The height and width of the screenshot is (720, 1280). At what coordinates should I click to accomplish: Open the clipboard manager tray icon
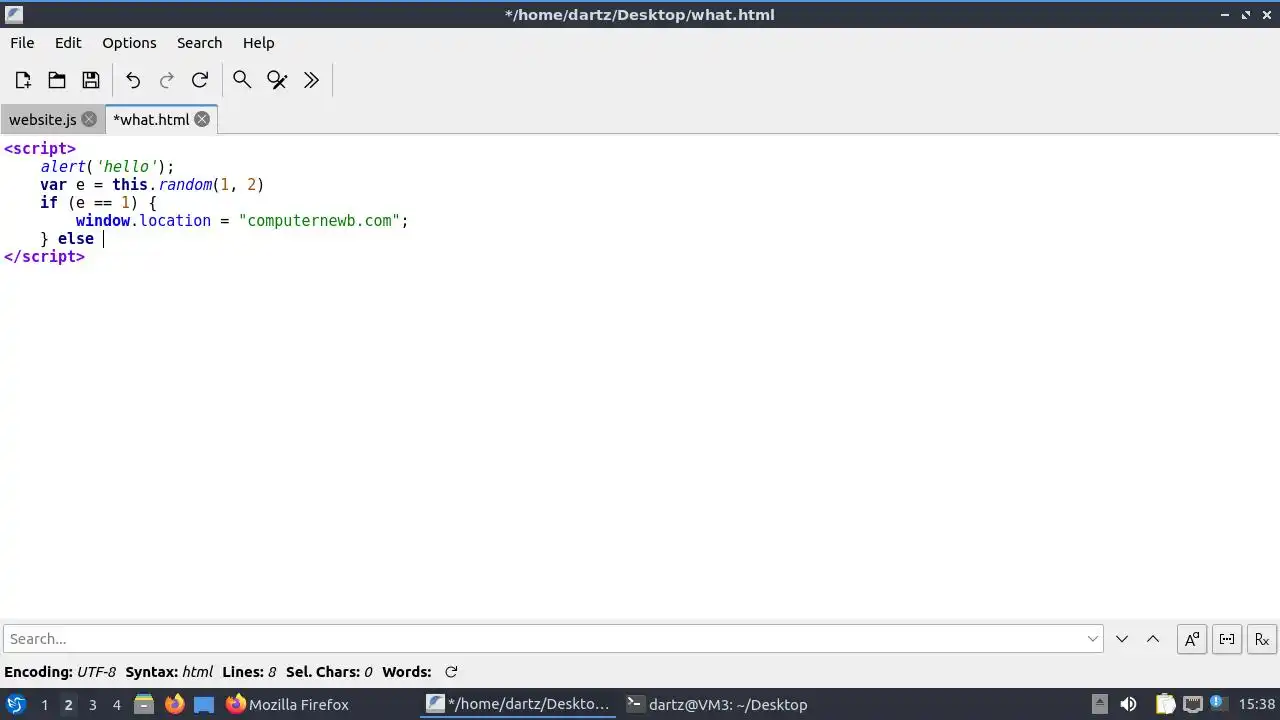point(1164,704)
